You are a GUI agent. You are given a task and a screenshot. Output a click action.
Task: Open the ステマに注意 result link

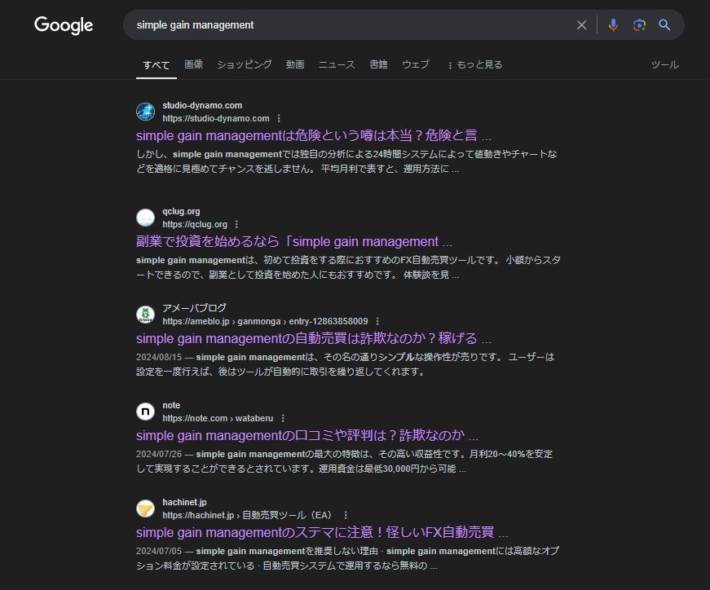click(321, 532)
